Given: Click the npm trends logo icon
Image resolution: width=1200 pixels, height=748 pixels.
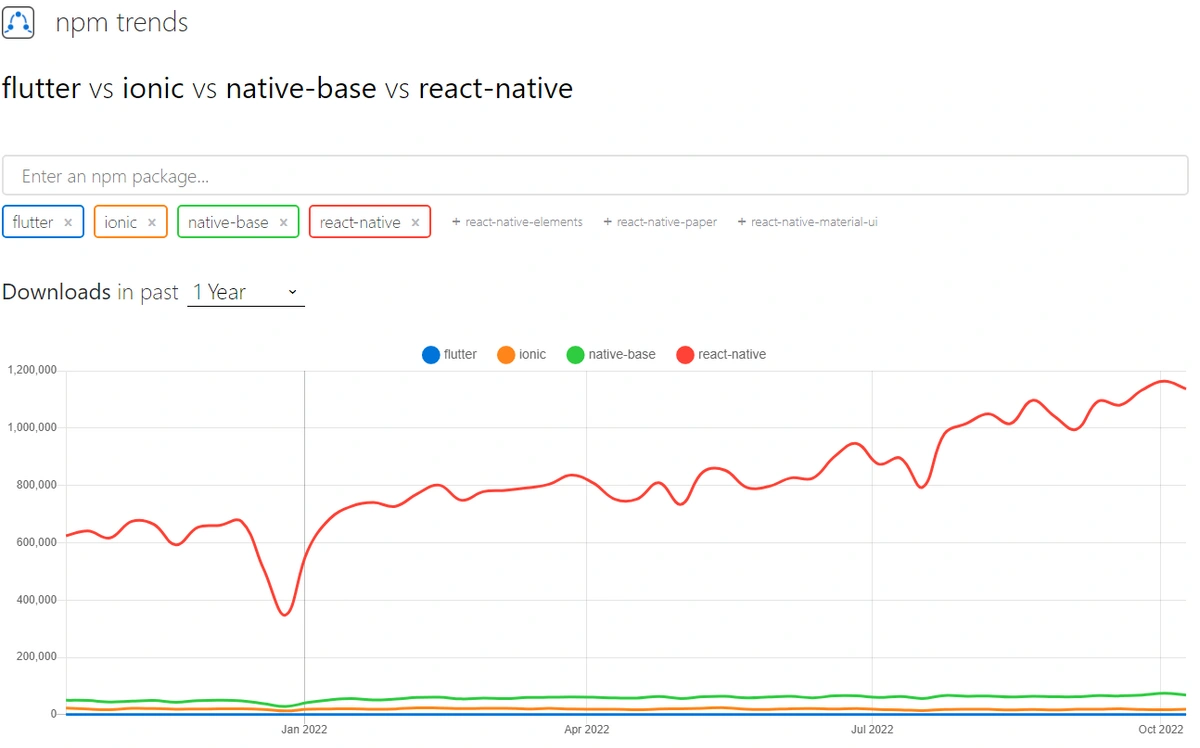Looking at the screenshot, I should (x=18, y=21).
